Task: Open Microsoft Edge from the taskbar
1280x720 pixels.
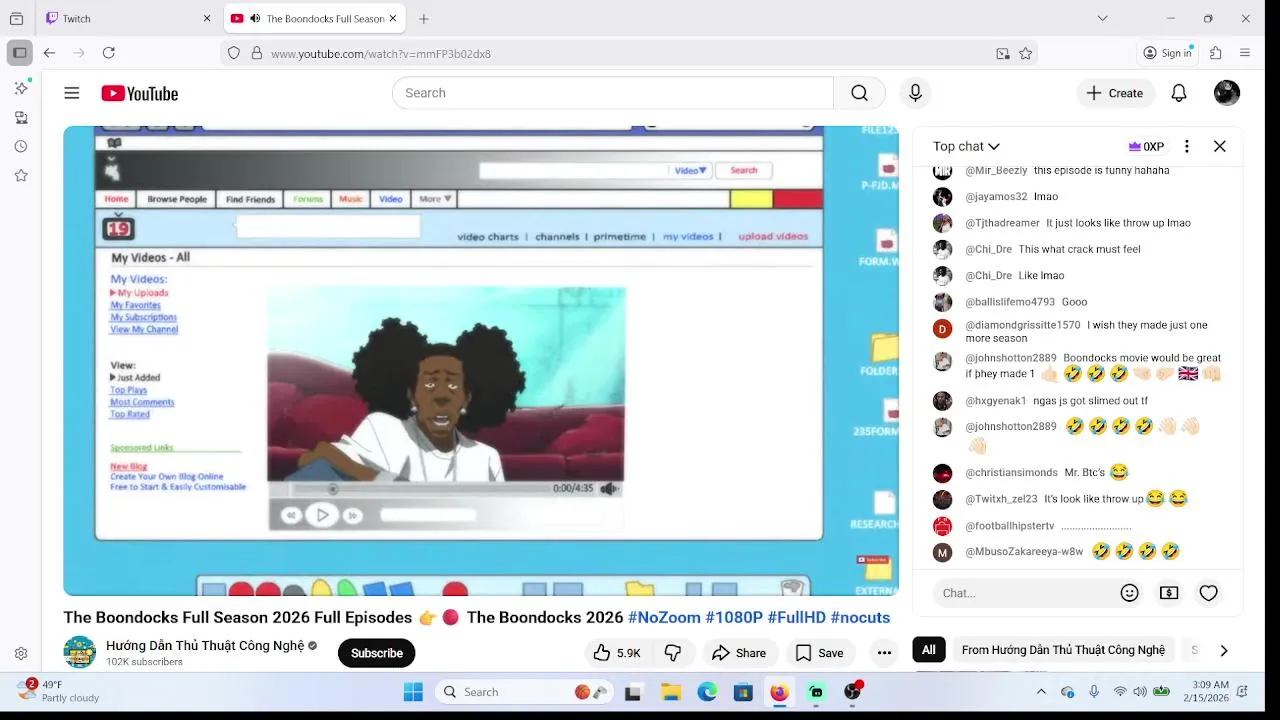Action: pyautogui.click(x=707, y=692)
